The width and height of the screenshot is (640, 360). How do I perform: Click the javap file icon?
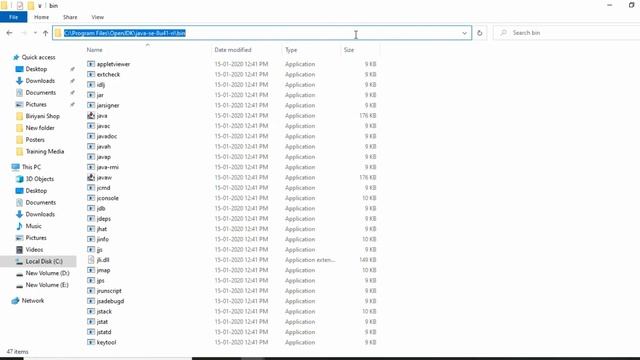[x=91, y=157]
